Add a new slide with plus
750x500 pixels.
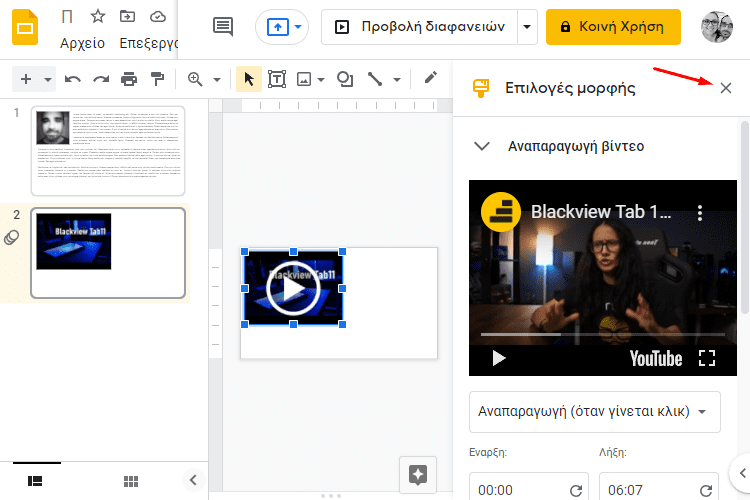(x=26, y=79)
